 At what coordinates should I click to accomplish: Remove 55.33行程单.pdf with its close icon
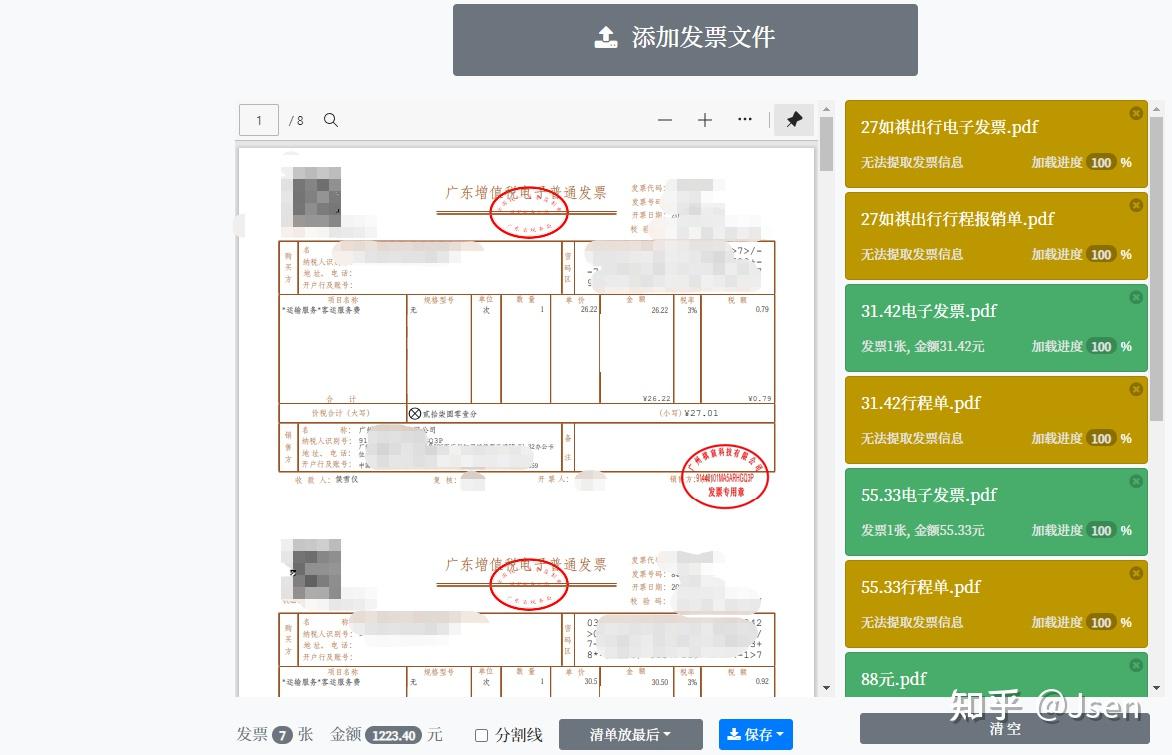click(1135, 573)
